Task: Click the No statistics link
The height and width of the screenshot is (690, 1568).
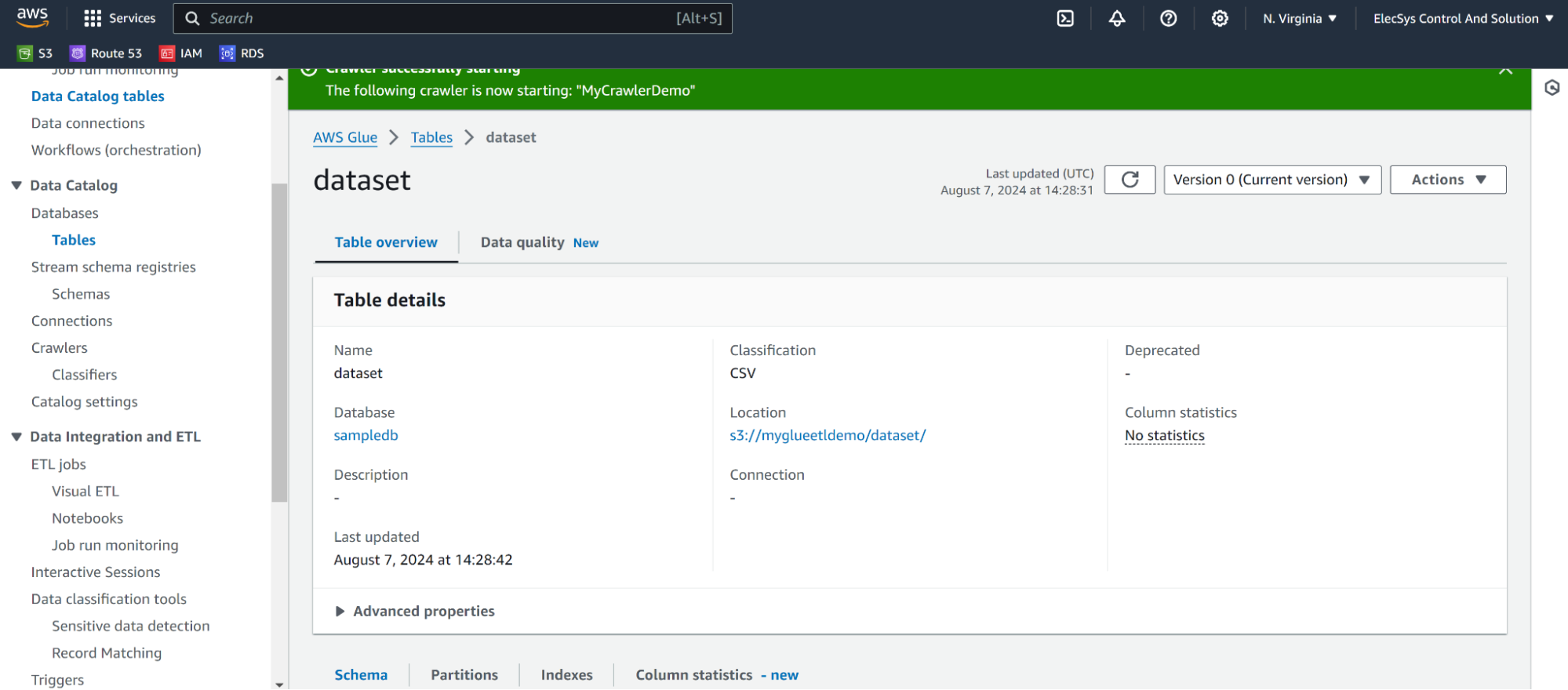Action: click(1164, 435)
